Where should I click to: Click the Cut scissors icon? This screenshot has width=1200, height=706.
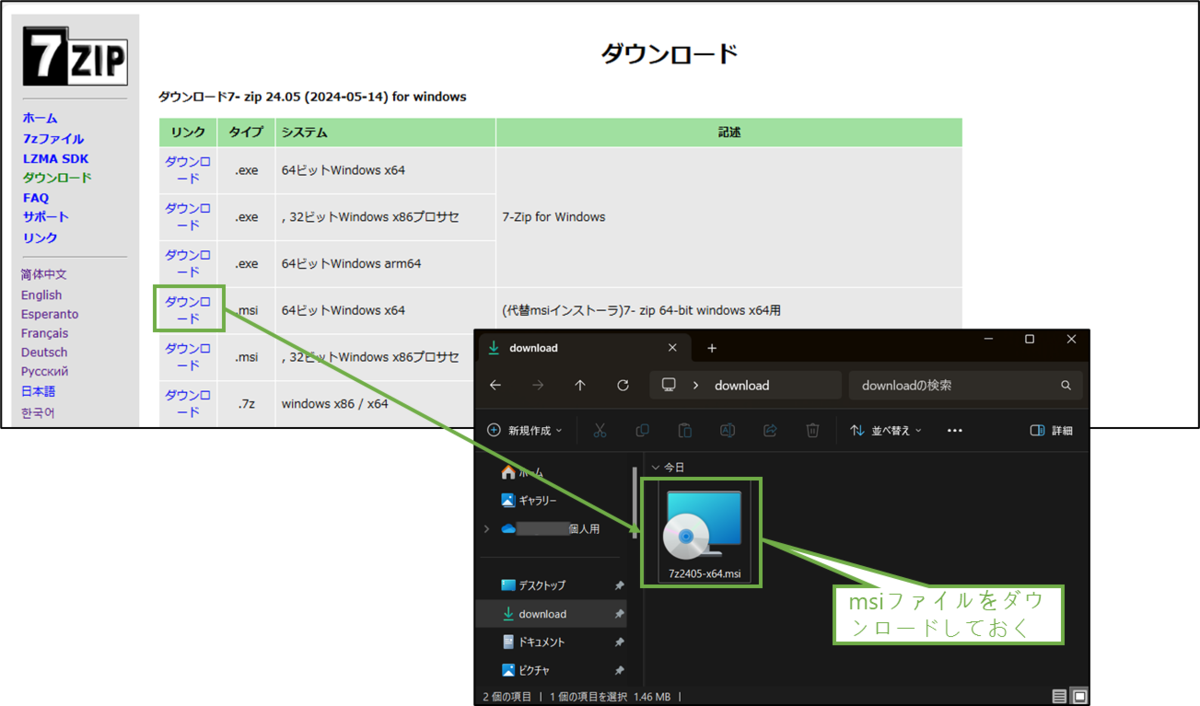(x=600, y=430)
